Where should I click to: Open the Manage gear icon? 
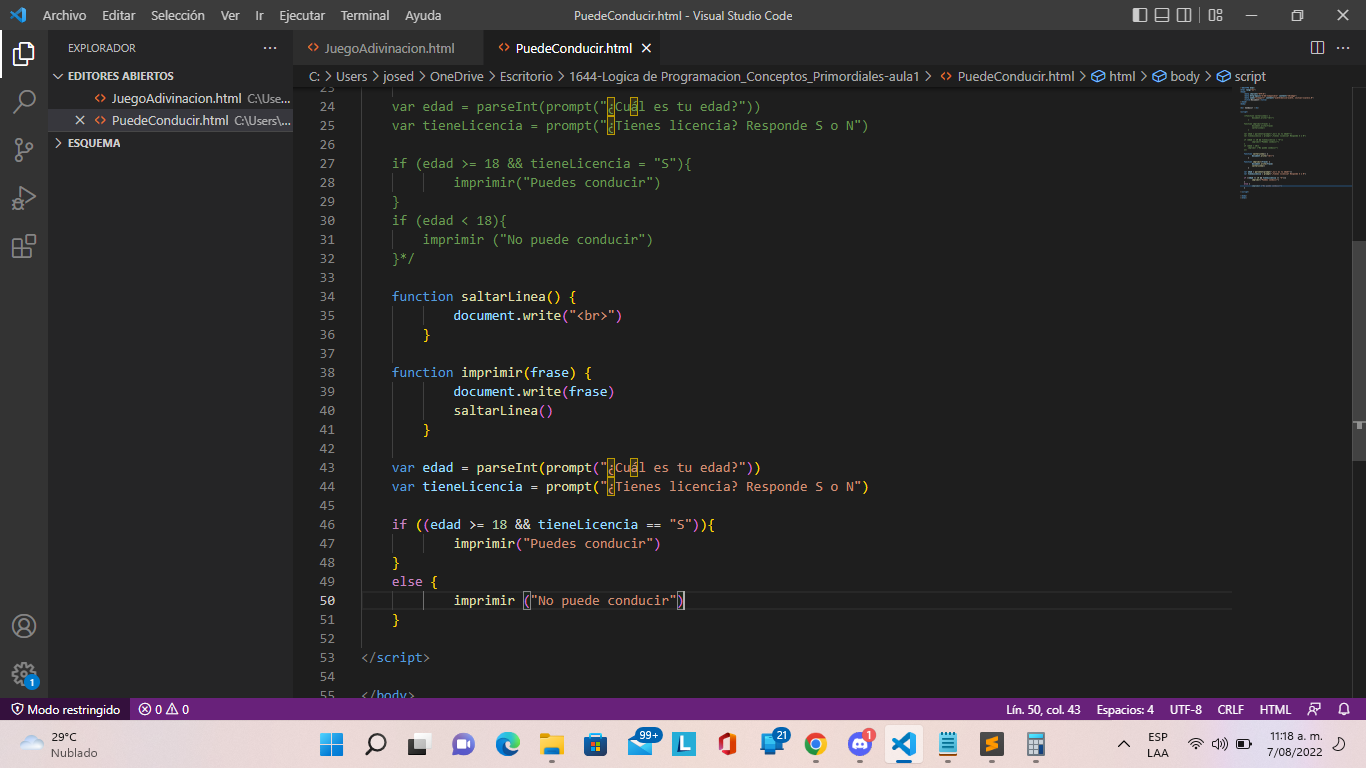(x=24, y=674)
